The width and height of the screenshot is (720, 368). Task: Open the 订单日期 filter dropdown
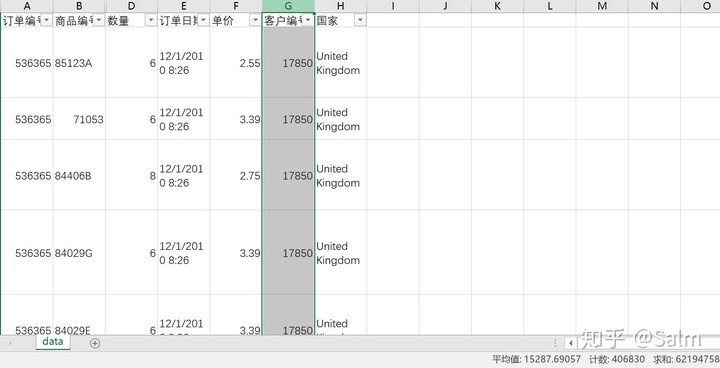[x=203, y=21]
